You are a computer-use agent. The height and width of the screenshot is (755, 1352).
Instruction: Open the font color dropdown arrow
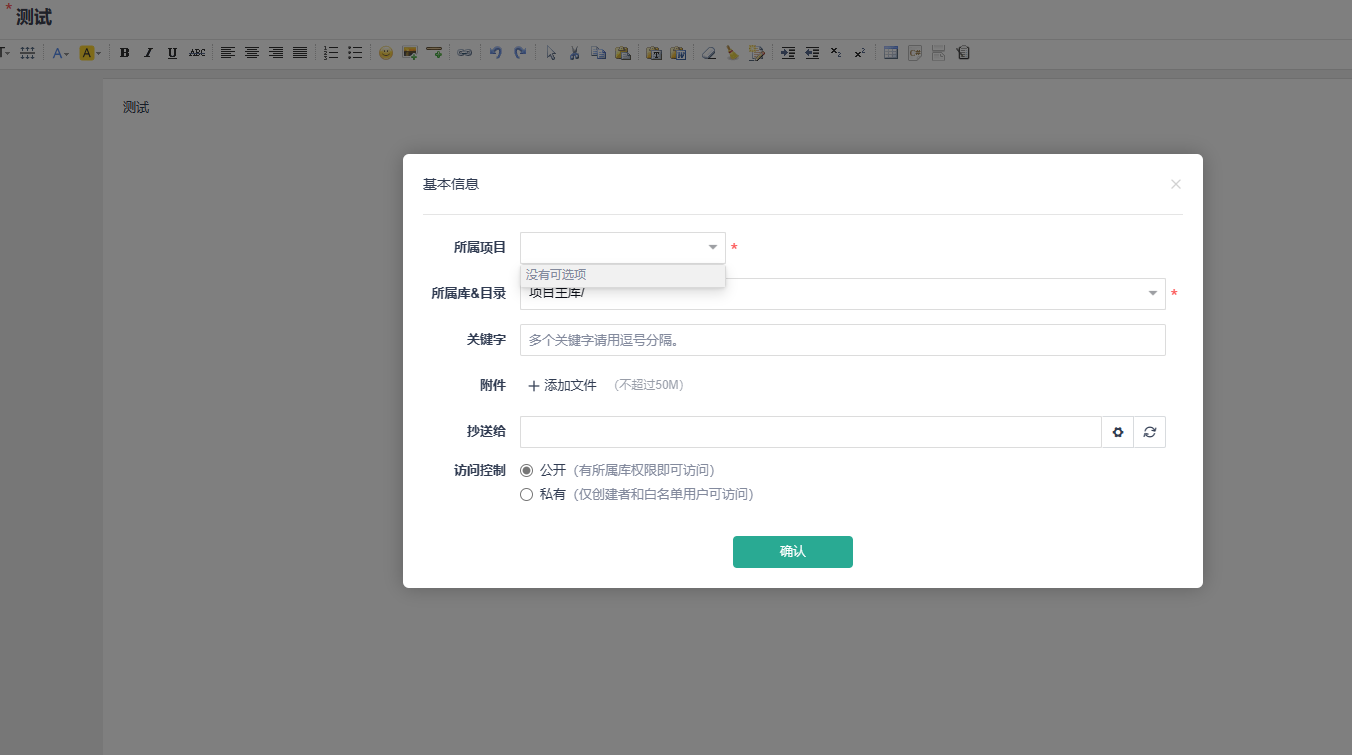[67, 53]
